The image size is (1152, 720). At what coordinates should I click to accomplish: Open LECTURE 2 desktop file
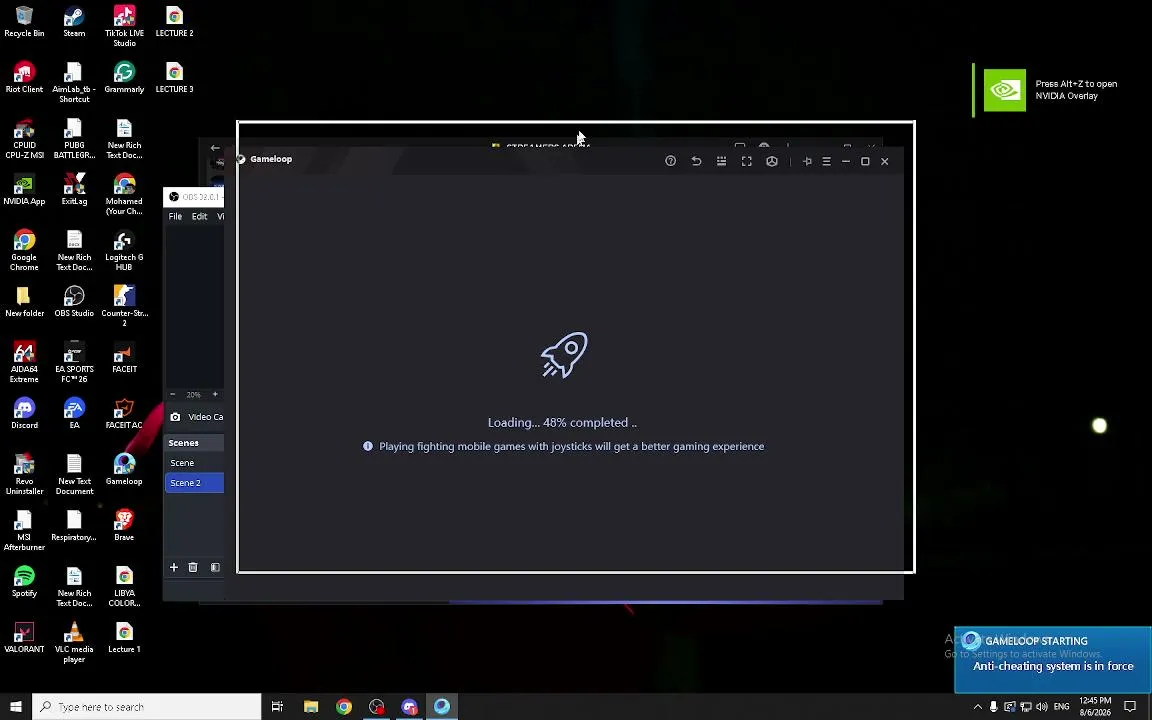tap(174, 22)
